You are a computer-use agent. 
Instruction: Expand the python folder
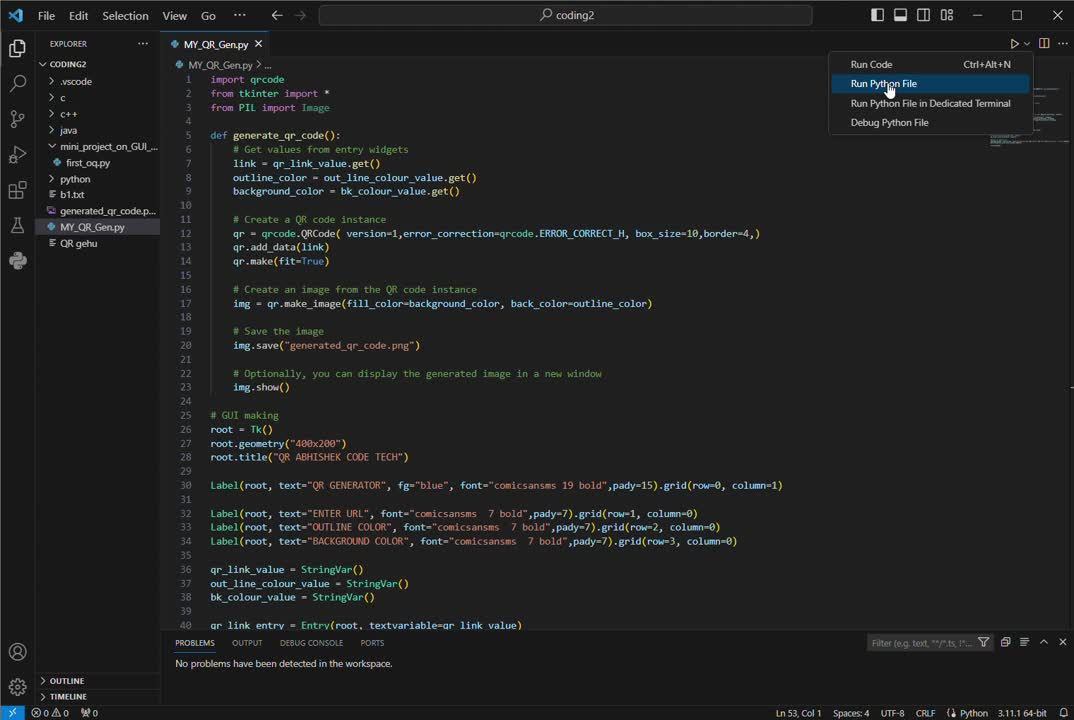point(98,179)
